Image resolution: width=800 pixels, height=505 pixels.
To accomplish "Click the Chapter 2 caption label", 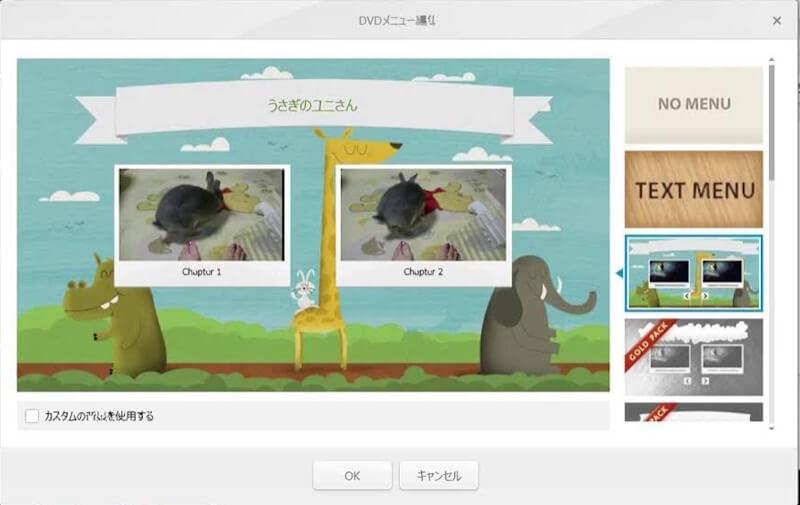I will (423, 272).
